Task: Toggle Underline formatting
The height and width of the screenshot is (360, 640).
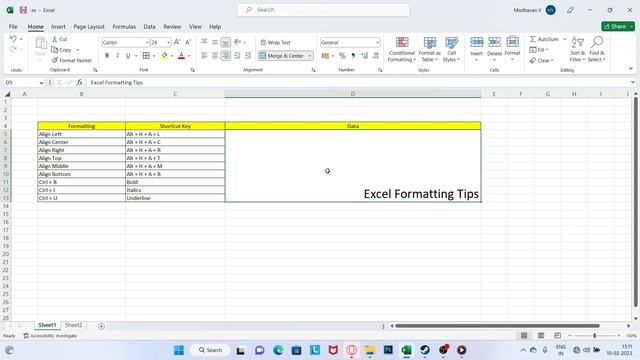Action: (128, 56)
